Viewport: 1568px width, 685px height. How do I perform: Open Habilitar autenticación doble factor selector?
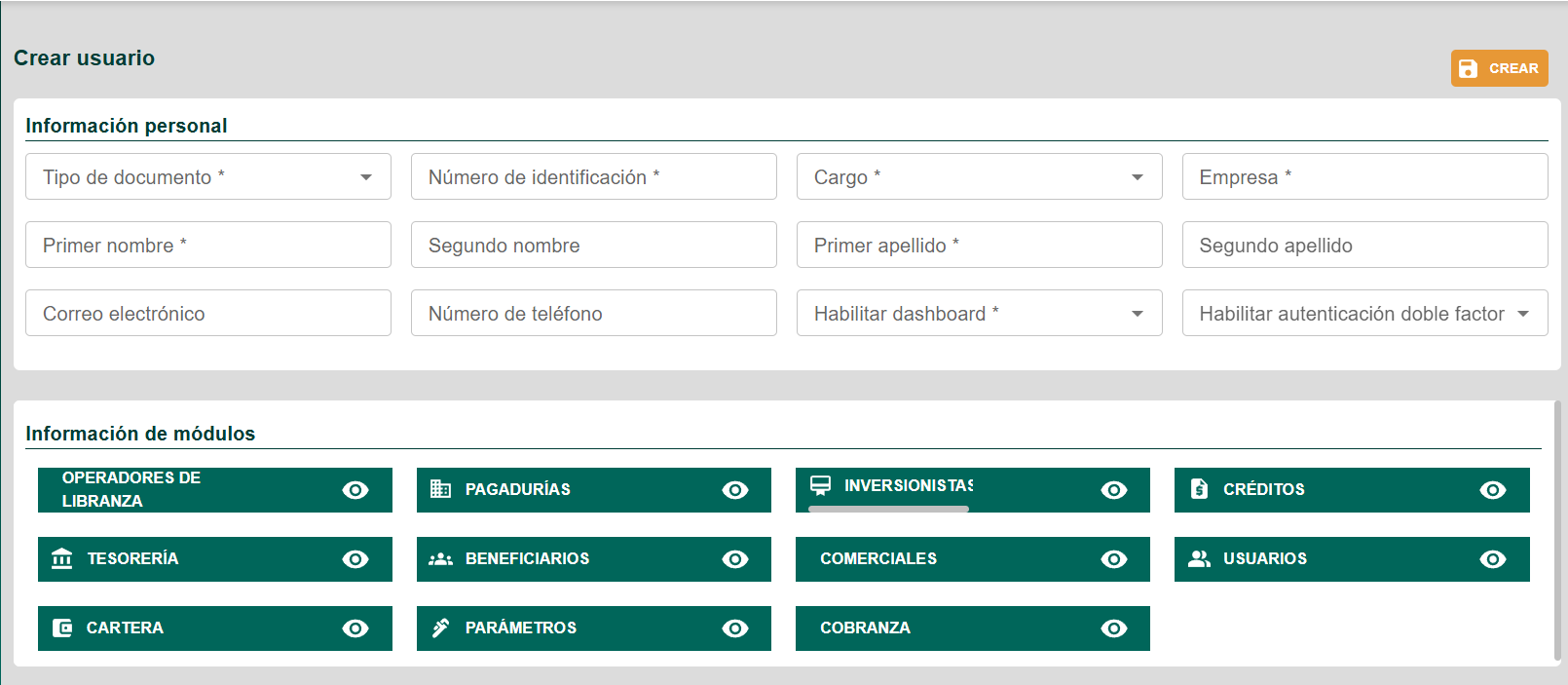point(1363,313)
